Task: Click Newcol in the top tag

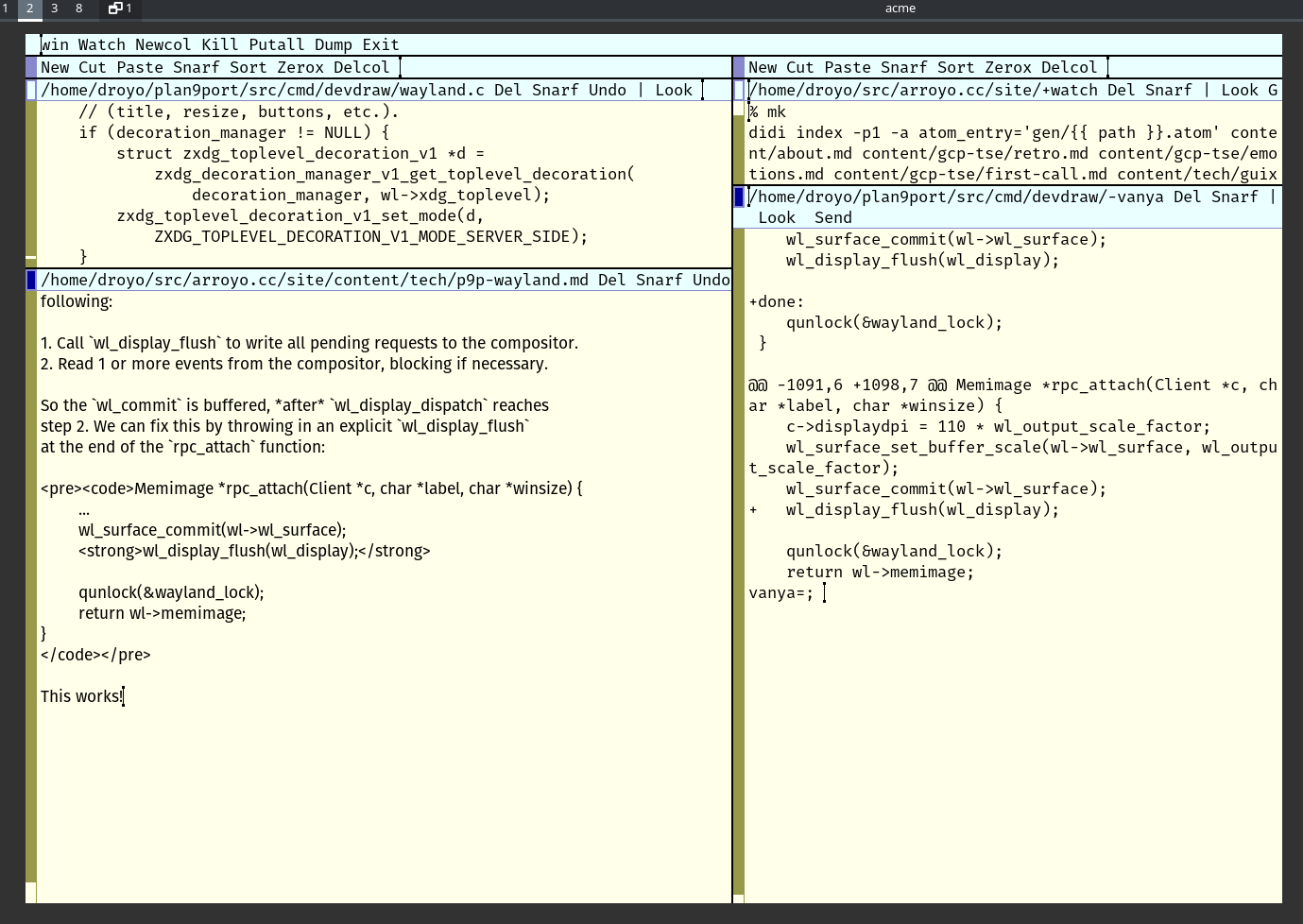Action: point(163,44)
